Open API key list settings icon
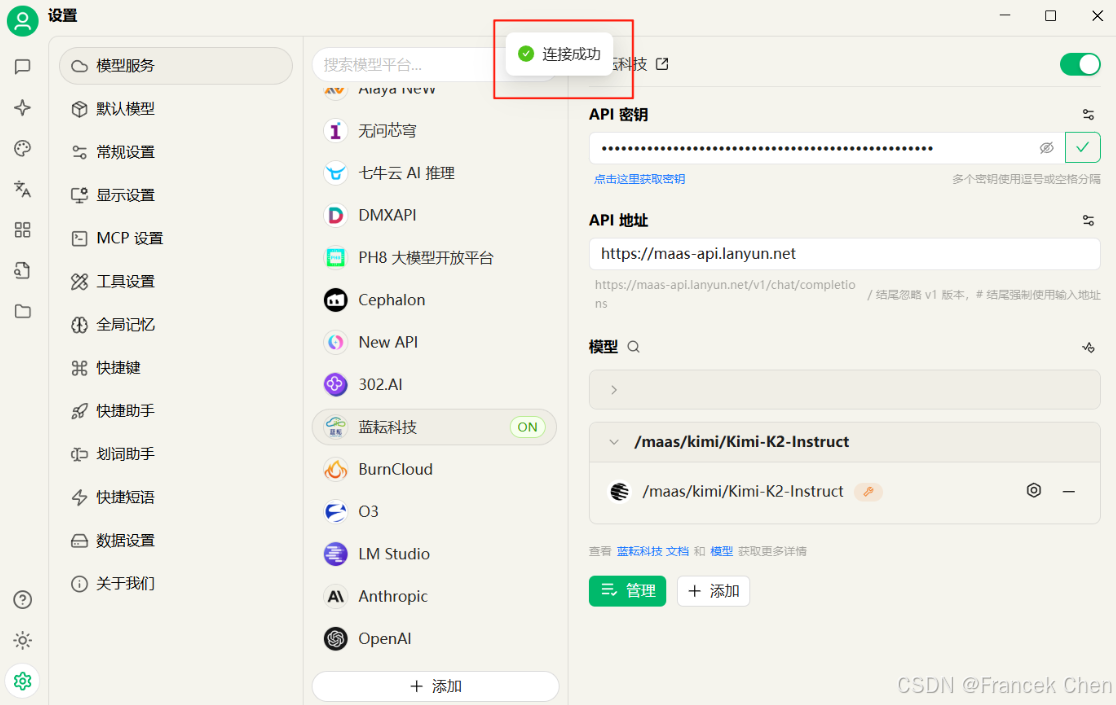This screenshot has width=1116, height=705. coord(1088,115)
